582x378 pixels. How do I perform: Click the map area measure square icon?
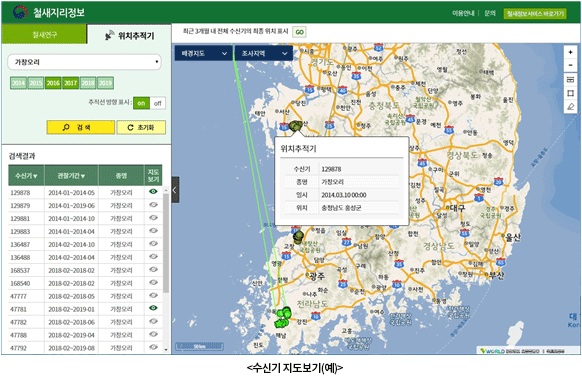pyautogui.click(x=570, y=93)
